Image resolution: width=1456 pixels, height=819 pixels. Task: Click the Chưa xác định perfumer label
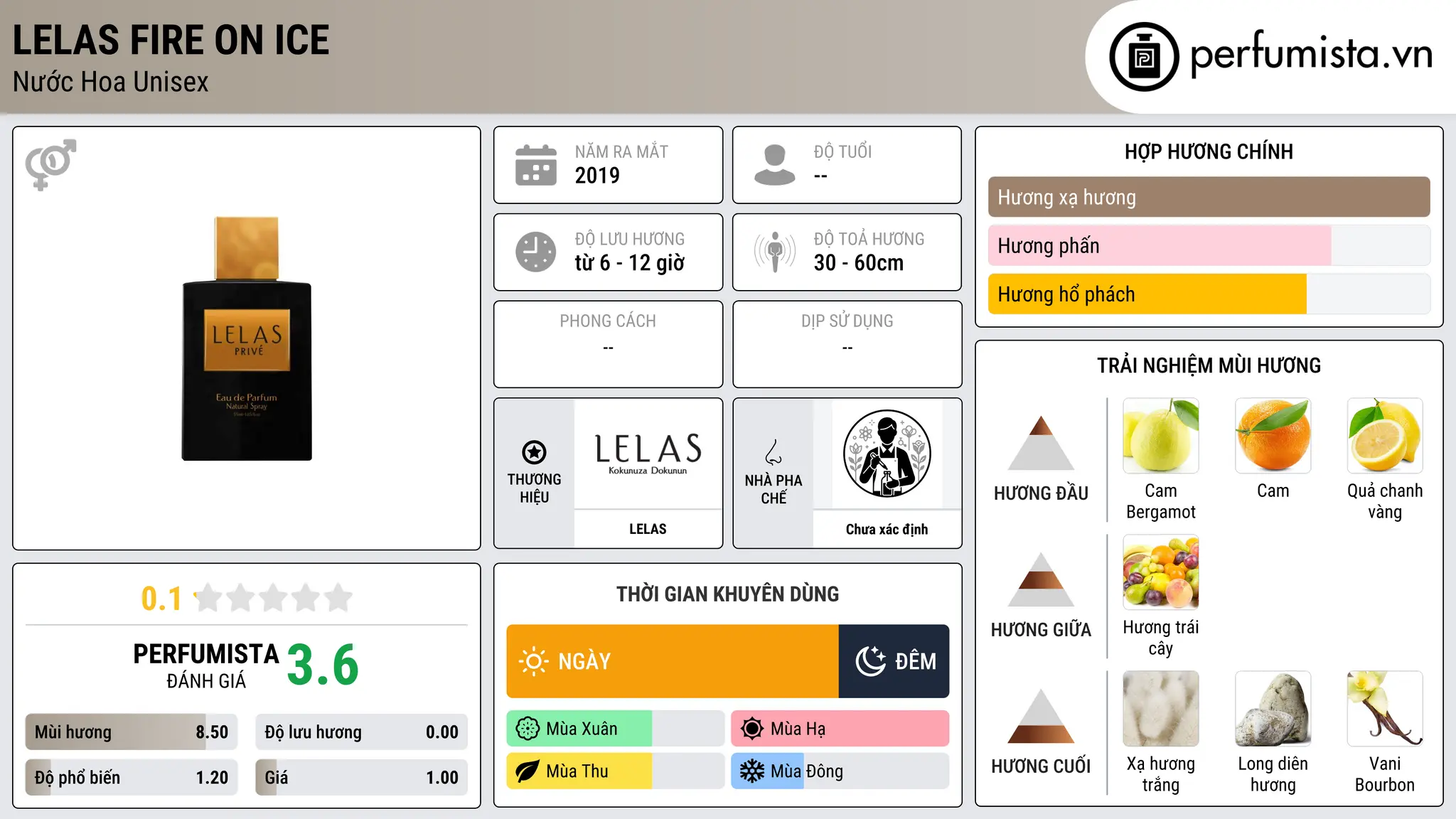[887, 529]
